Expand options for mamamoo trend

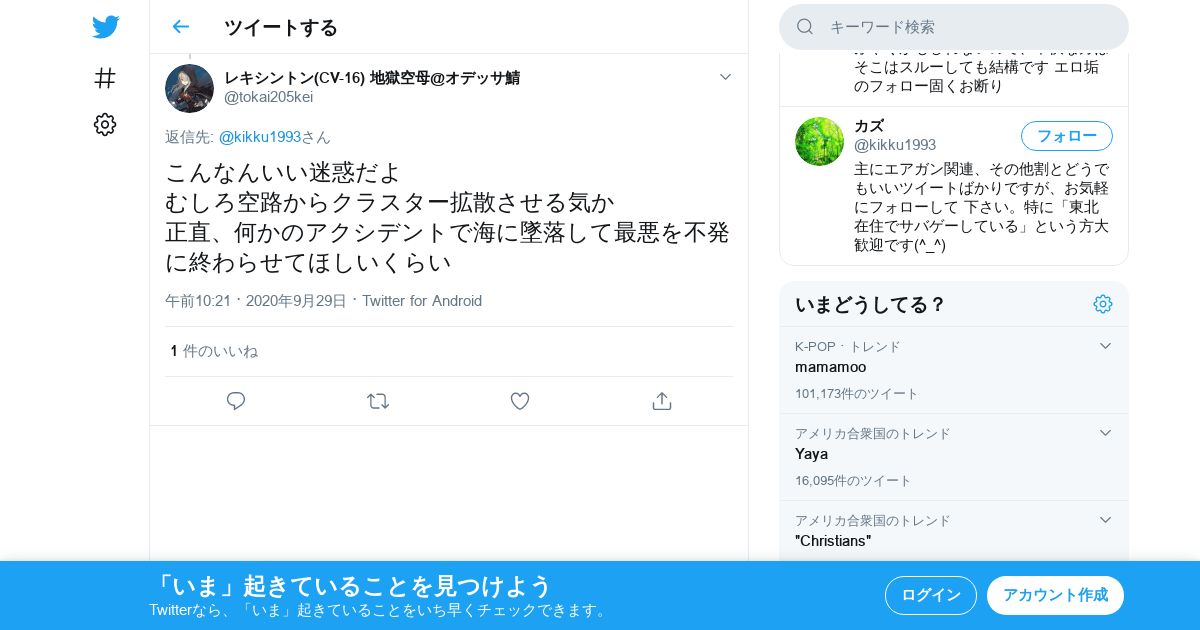(x=1105, y=346)
